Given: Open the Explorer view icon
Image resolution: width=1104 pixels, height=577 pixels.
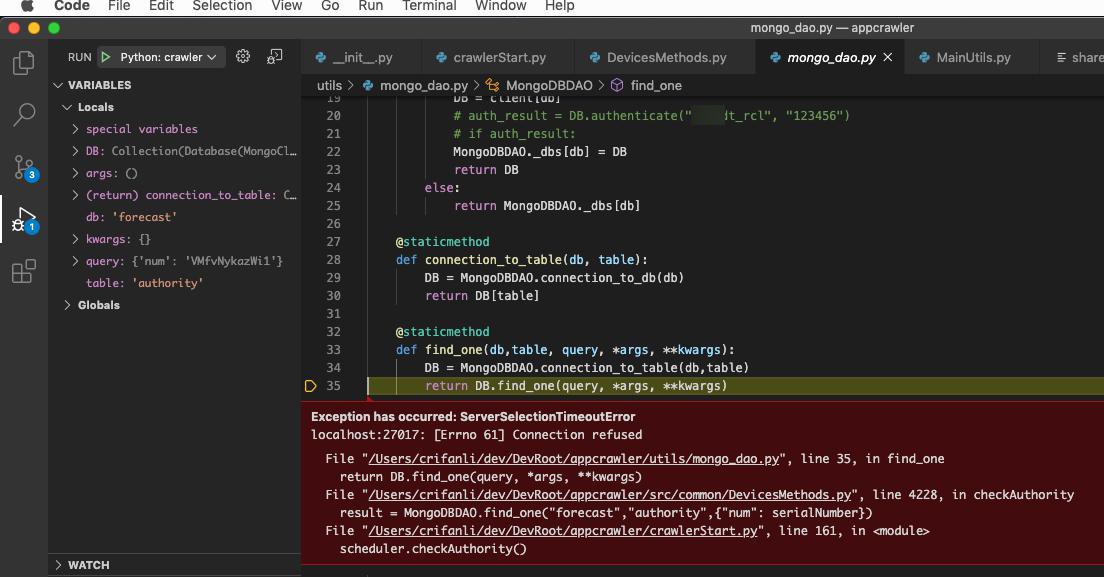Looking at the screenshot, I should (23, 63).
